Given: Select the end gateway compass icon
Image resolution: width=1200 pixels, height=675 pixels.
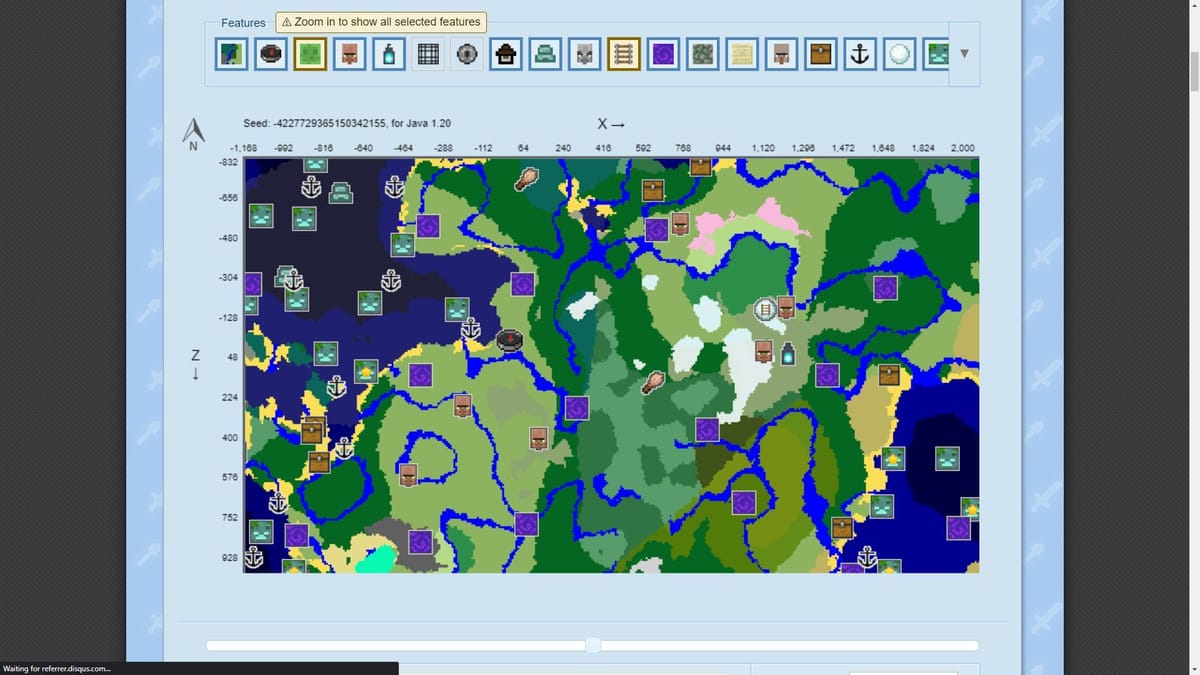Looking at the screenshot, I should 467,54.
